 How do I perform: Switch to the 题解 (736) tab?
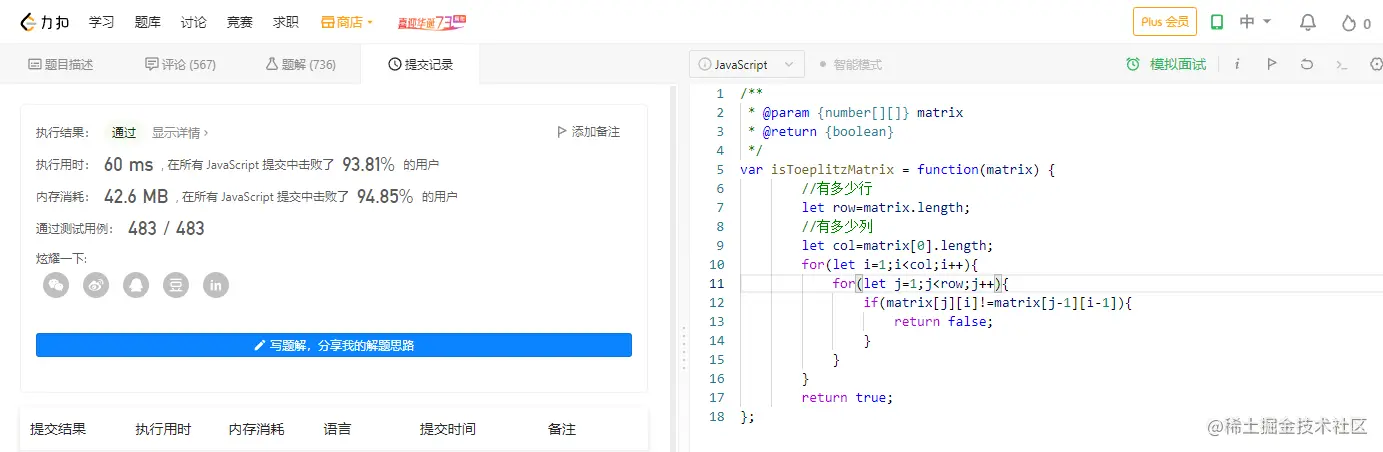pos(300,64)
